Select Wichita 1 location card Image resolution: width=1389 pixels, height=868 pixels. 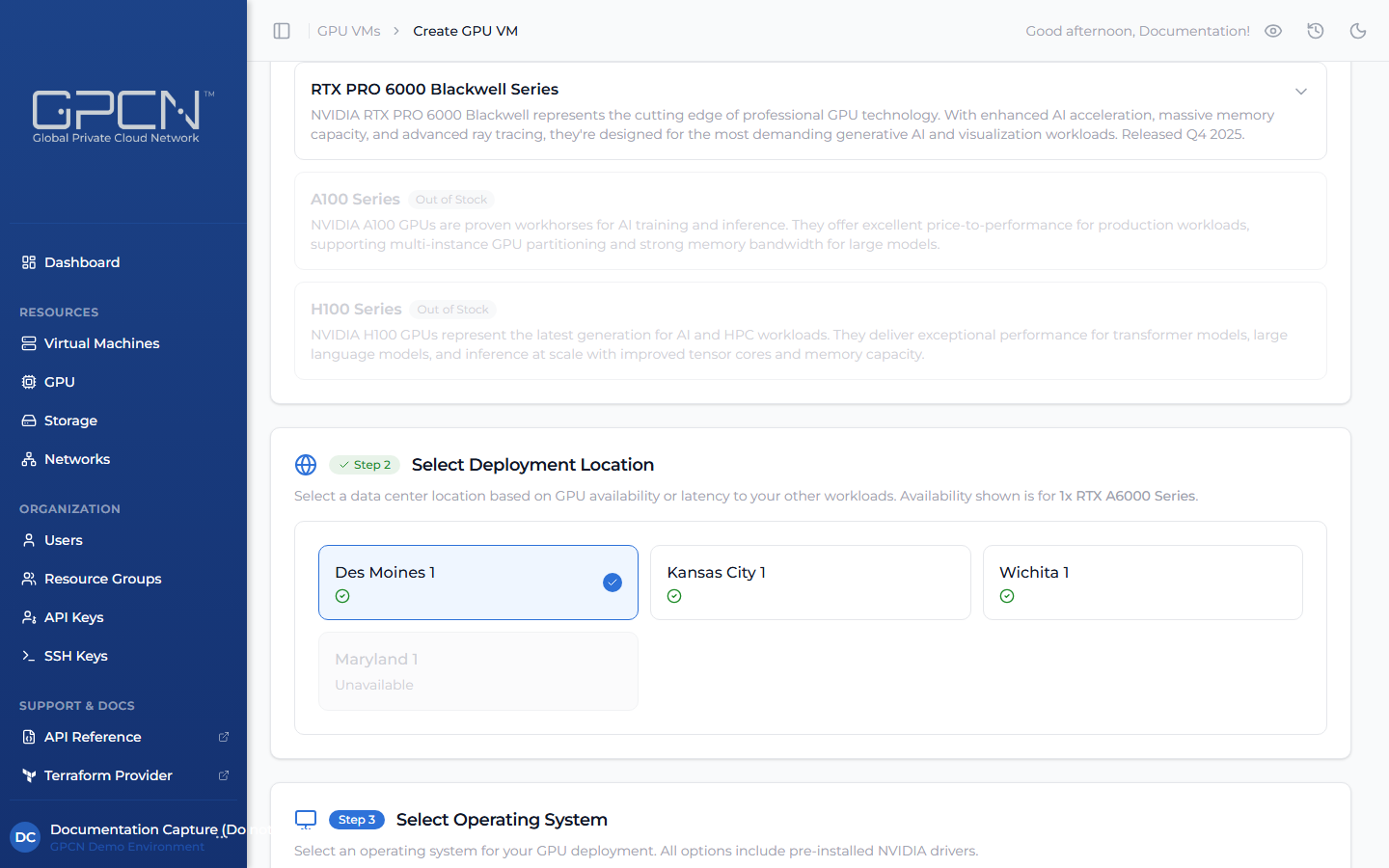[x=1143, y=583]
